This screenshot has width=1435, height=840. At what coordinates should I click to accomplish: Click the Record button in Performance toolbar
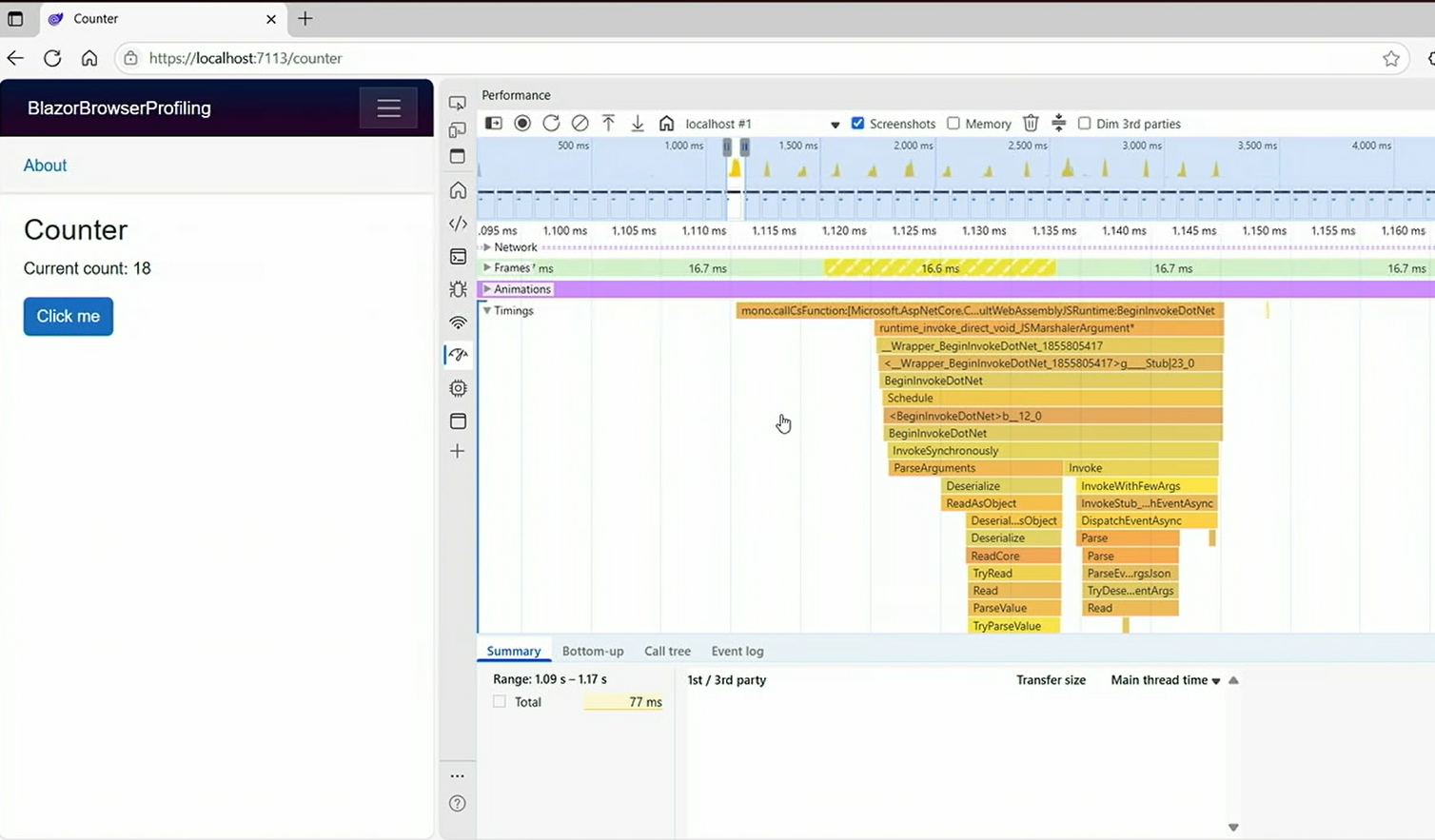coord(522,124)
